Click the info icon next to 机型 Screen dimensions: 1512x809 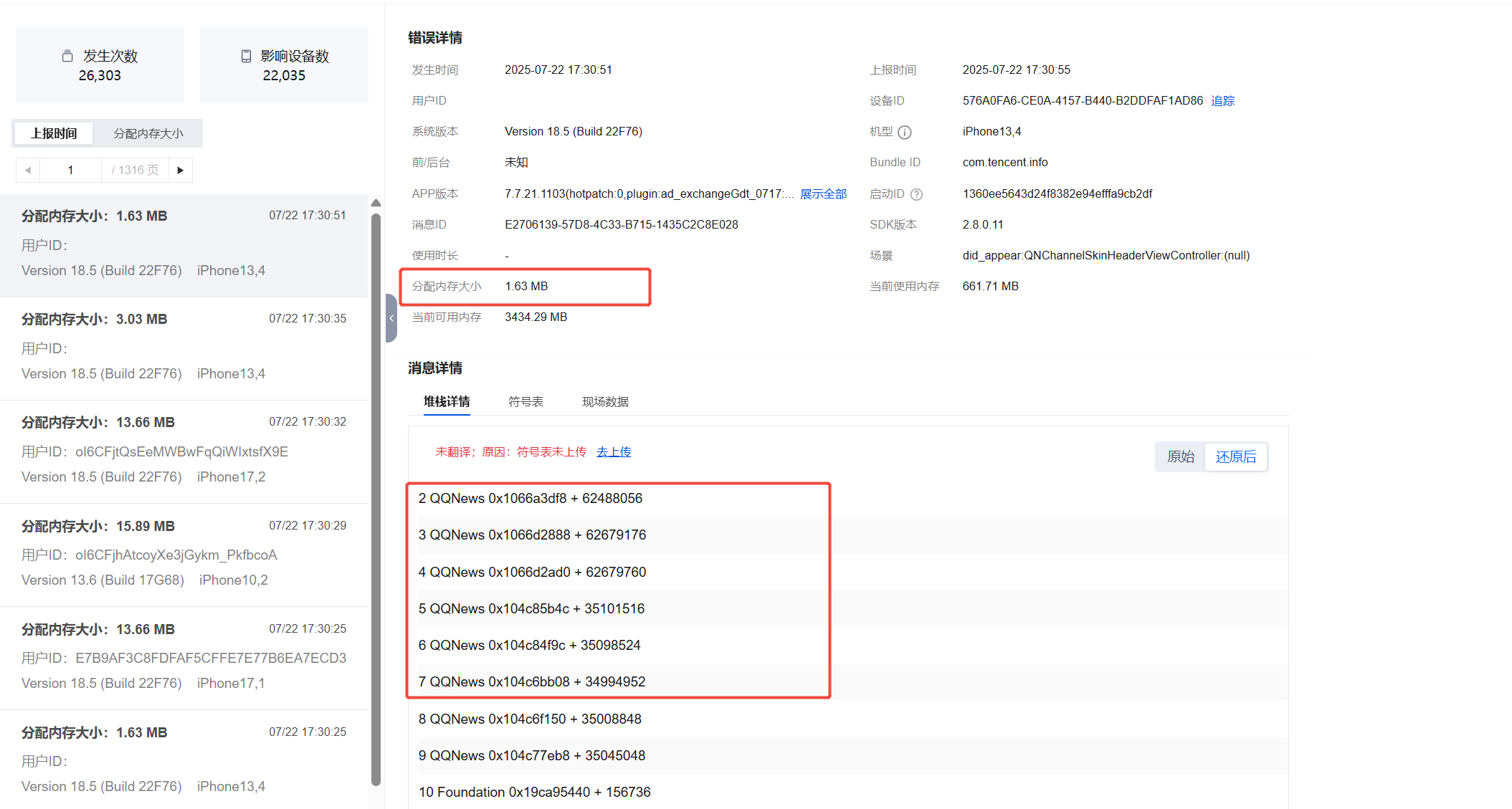pos(905,132)
